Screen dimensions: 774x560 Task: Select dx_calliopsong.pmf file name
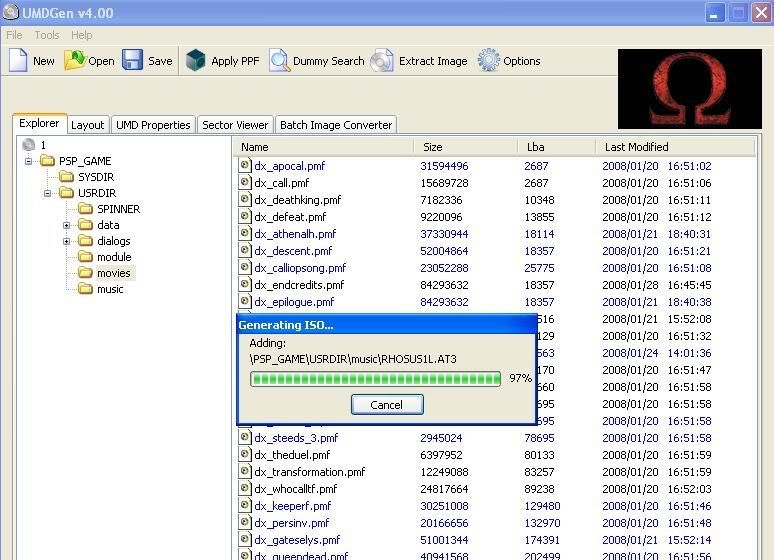click(x=300, y=268)
